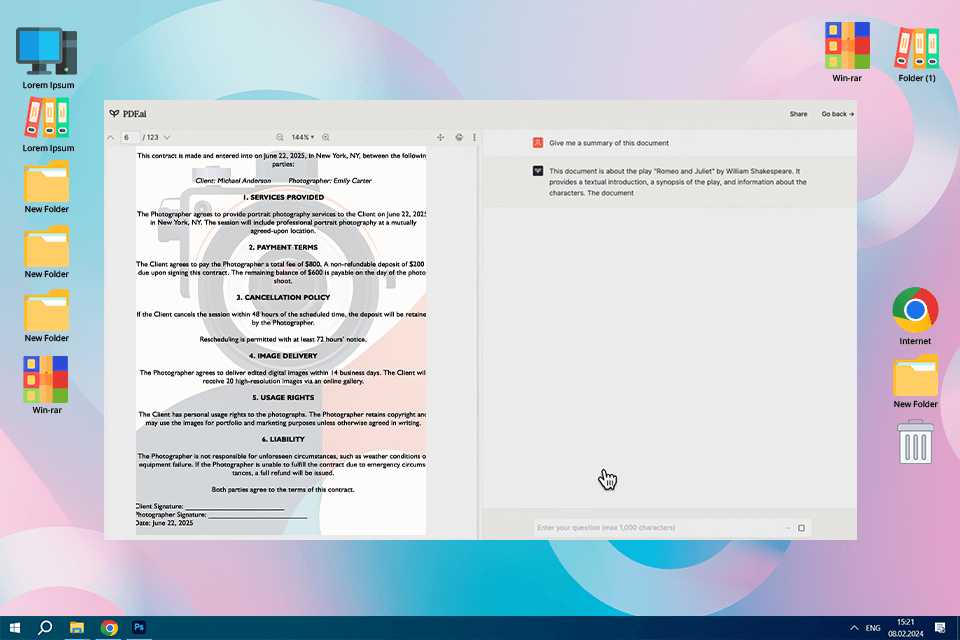Click the '4. IMAGE DELIVERY' heading
The width and height of the screenshot is (960, 640).
coord(283,355)
